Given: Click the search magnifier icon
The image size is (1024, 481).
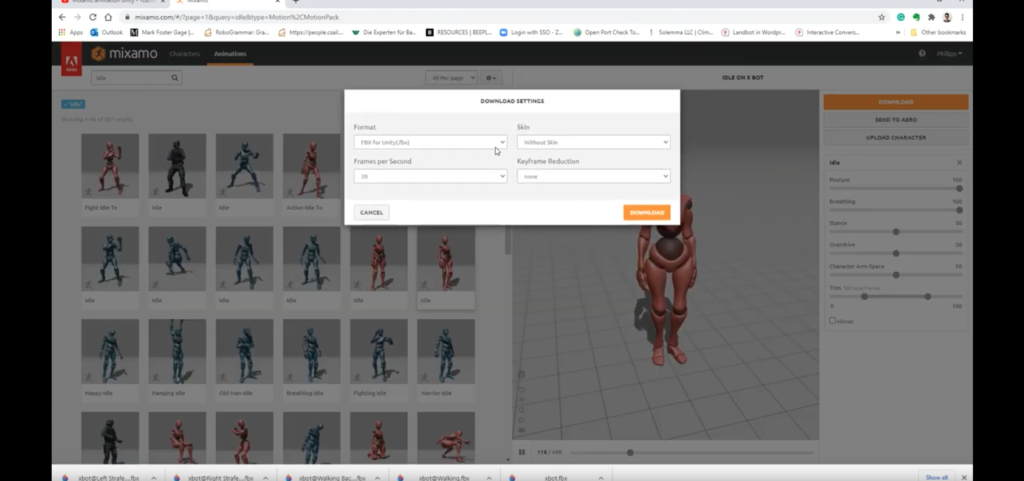Looking at the screenshot, I should pyautogui.click(x=175, y=77).
